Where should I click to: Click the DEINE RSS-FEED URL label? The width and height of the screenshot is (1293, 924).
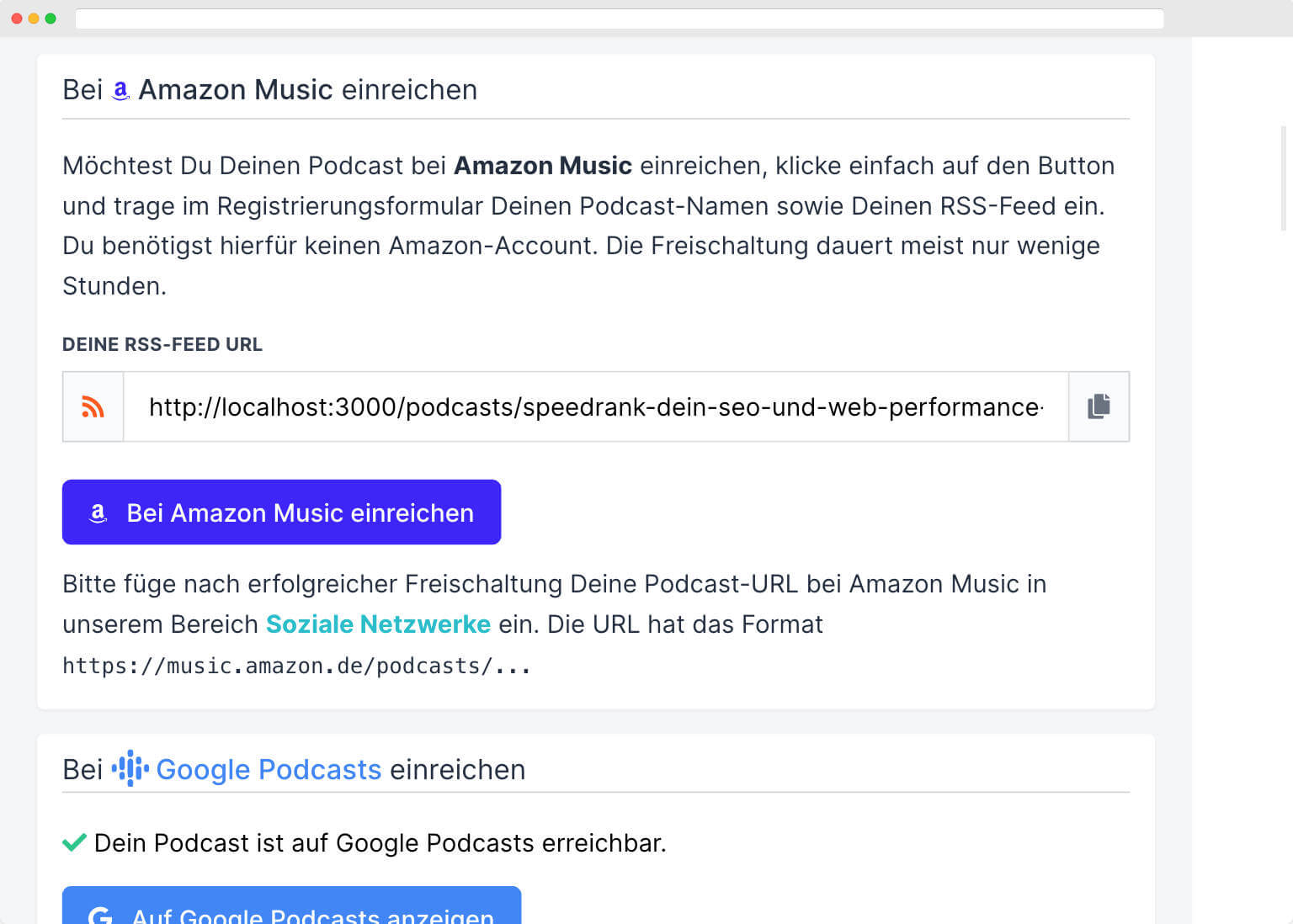coord(162,344)
